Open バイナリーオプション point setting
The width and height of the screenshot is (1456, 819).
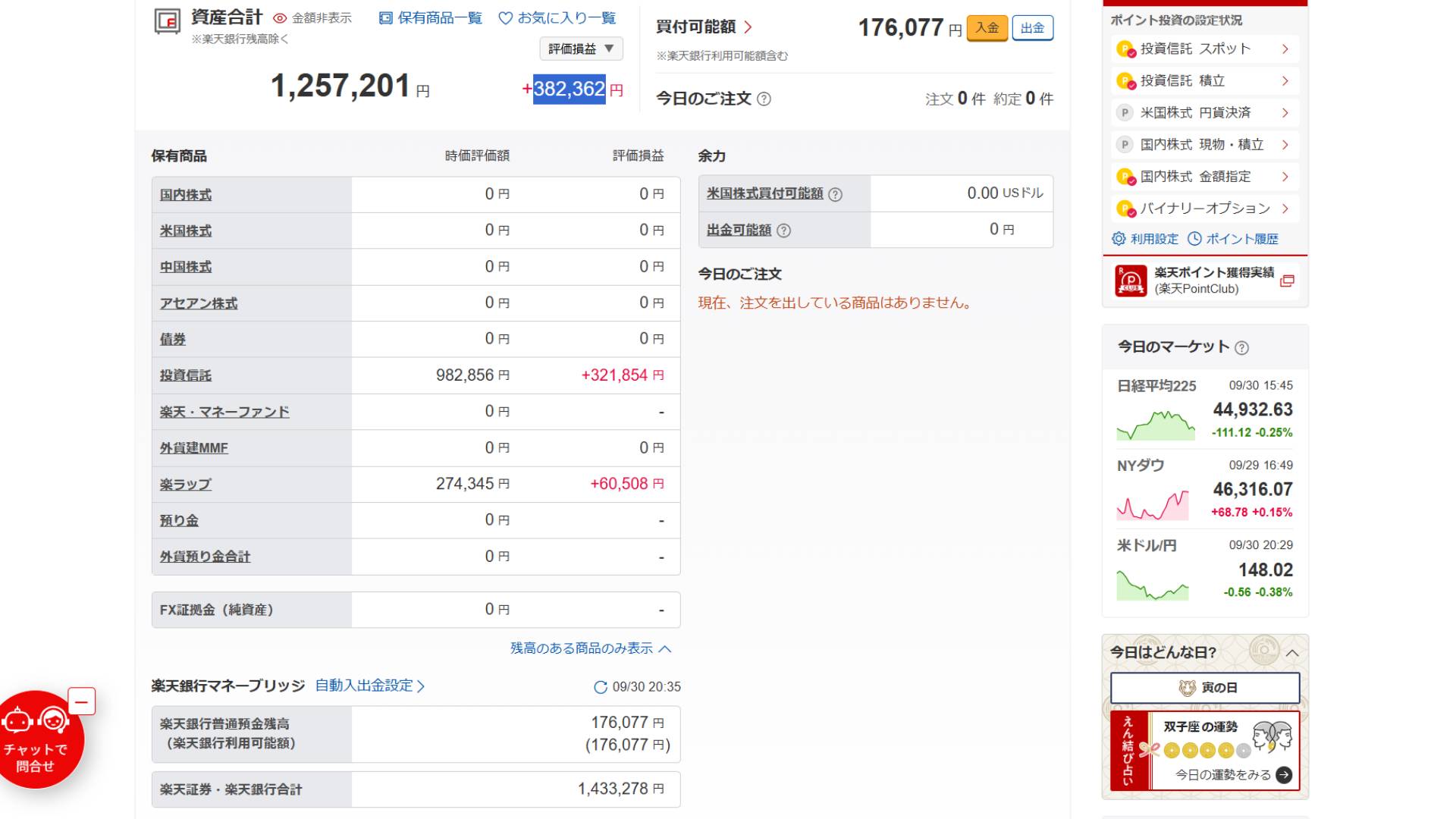pyautogui.click(x=1204, y=209)
